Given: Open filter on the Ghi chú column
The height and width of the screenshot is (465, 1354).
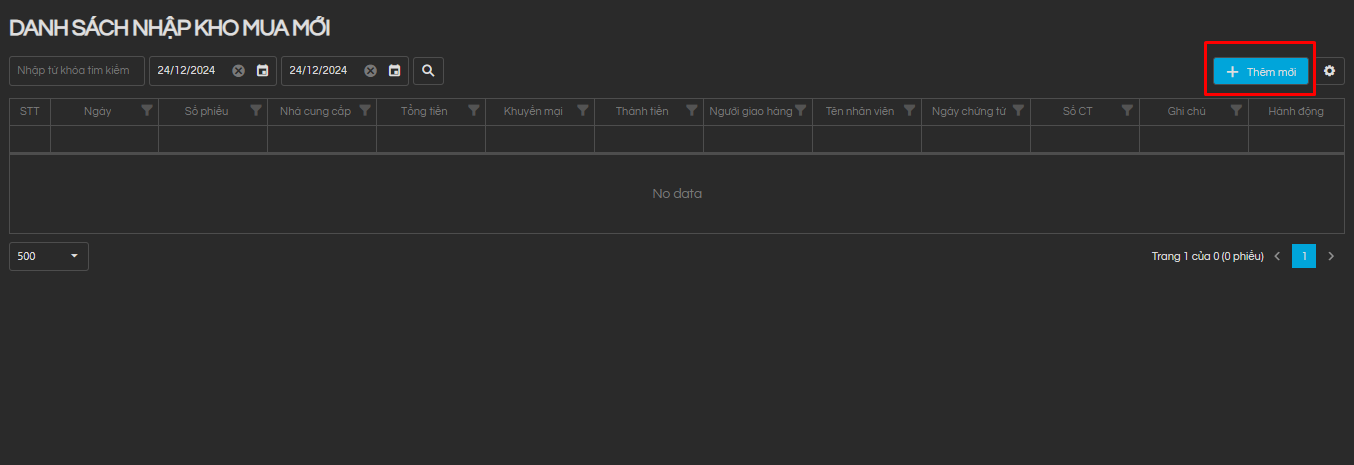Looking at the screenshot, I should point(1236,111).
